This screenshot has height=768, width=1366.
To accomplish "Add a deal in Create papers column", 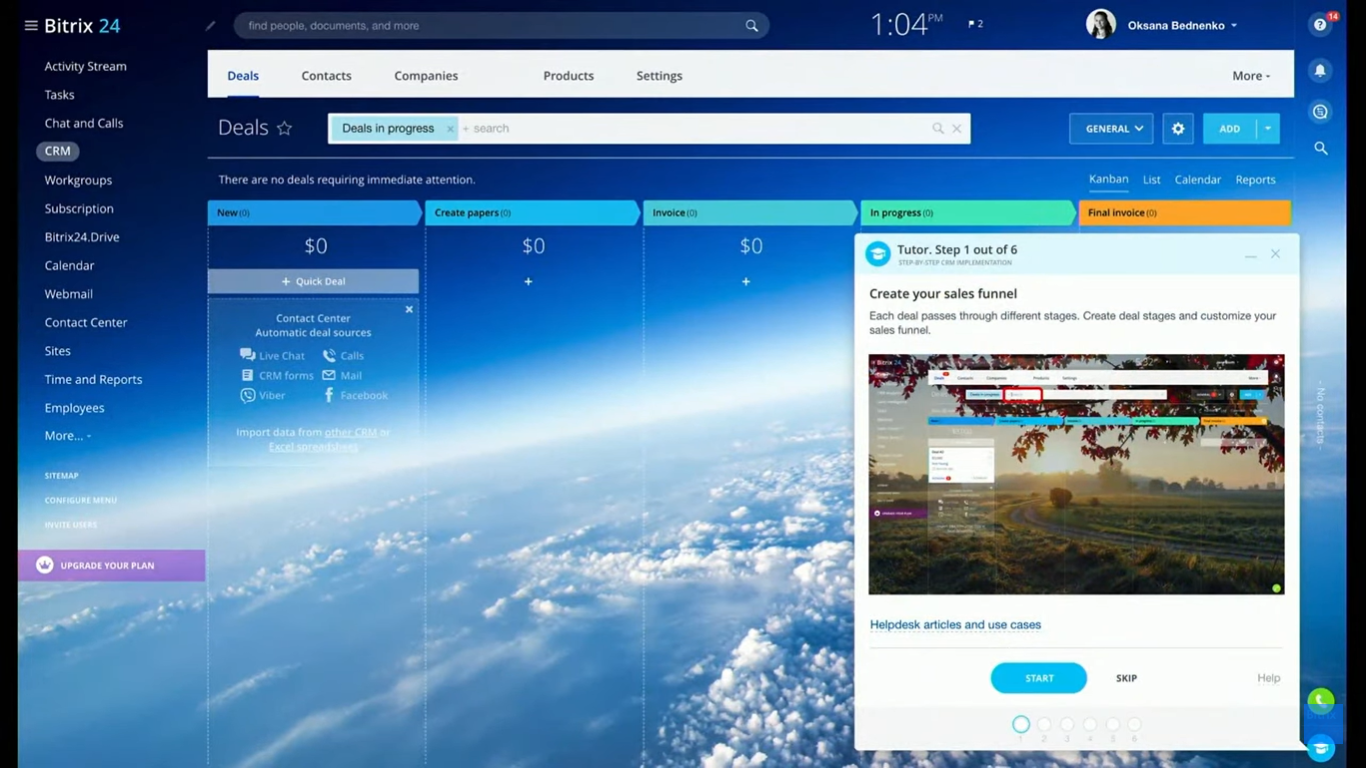I will pos(528,282).
